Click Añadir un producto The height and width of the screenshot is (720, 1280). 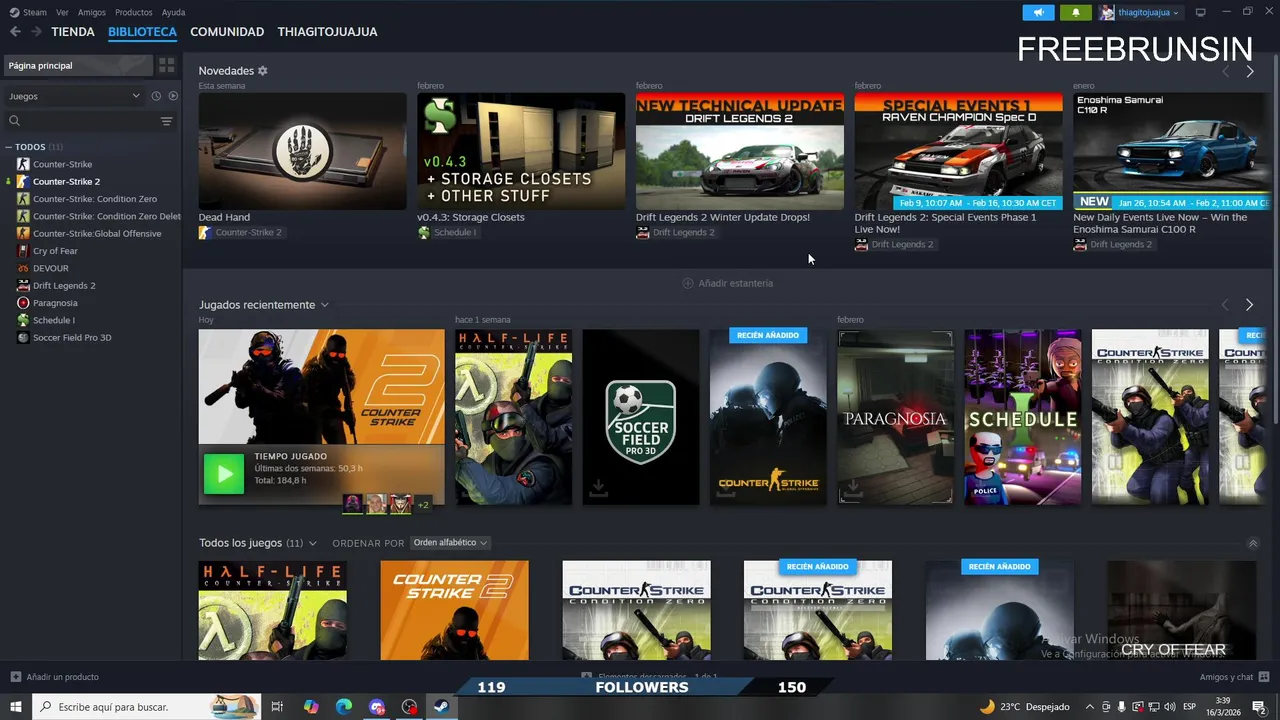(x=54, y=677)
